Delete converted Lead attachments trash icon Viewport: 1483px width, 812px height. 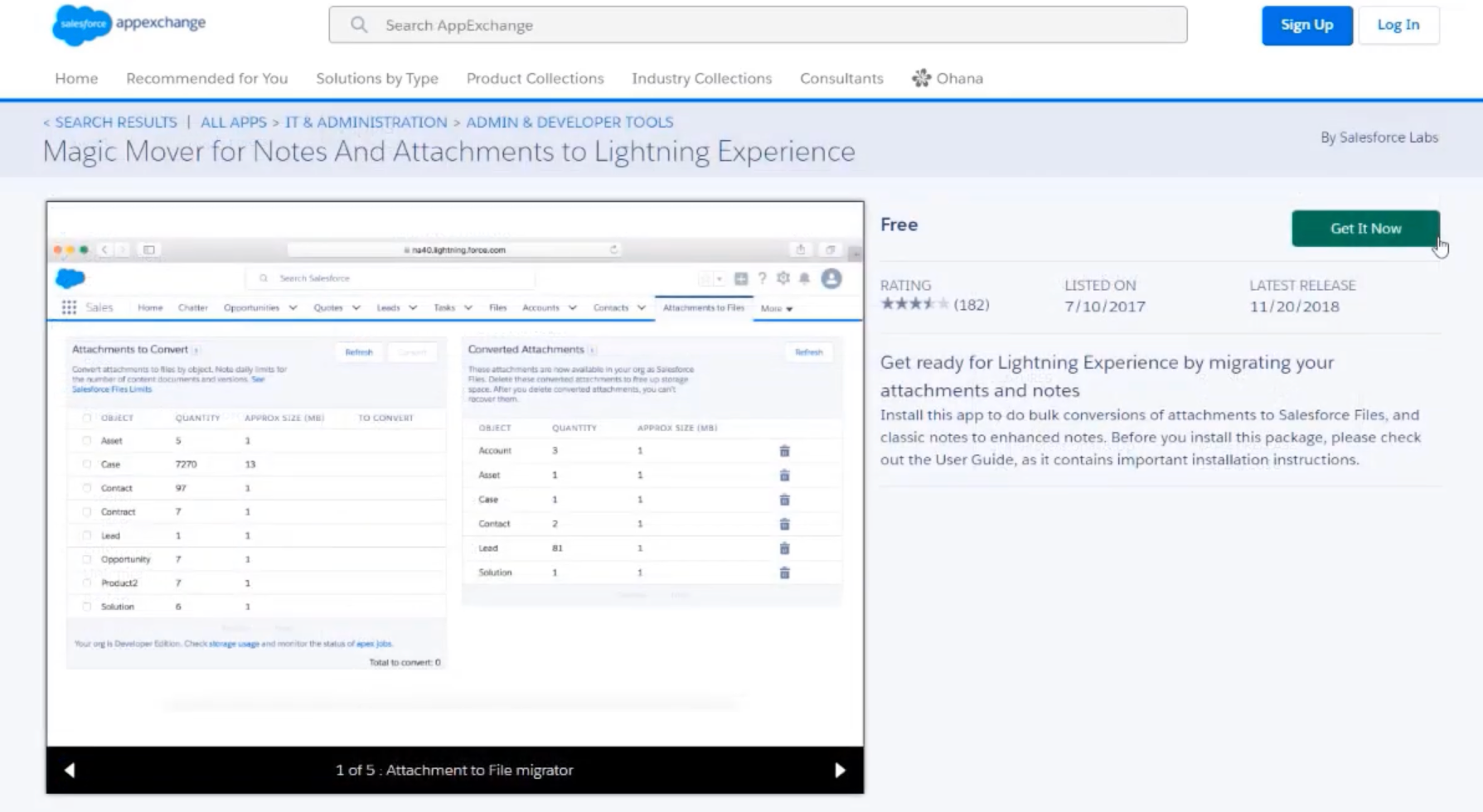pos(784,548)
